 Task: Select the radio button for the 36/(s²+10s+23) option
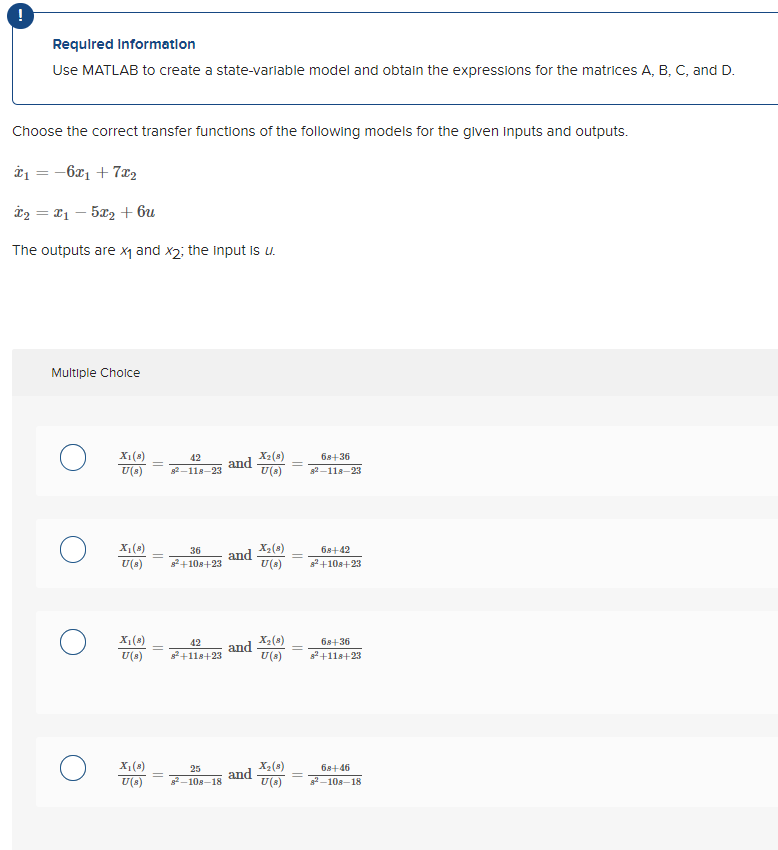(72, 548)
